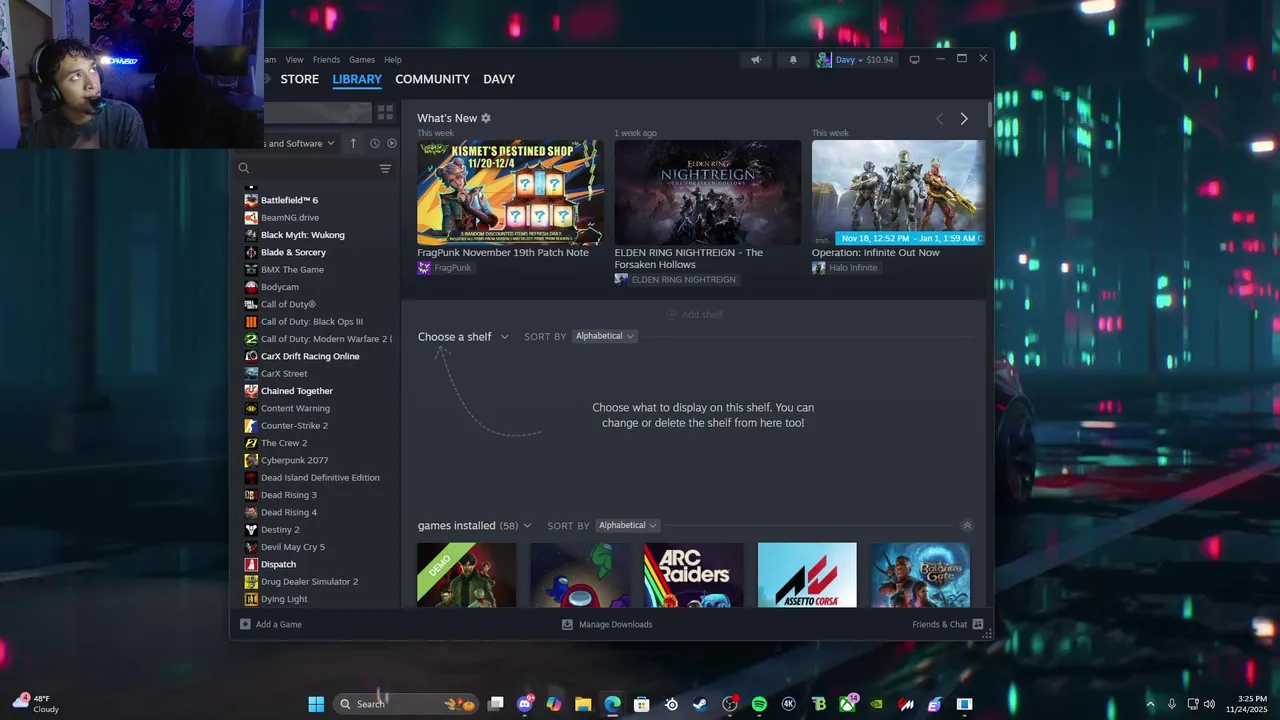The width and height of the screenshot is (1280, 720).
Task: Switch to the COMMUNITY tab
Action: tap(432, 79)
